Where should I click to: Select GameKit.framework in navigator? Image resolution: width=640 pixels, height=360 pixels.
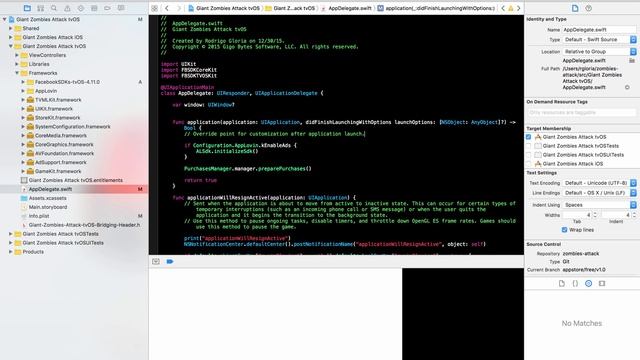click(x=58, y=171)
